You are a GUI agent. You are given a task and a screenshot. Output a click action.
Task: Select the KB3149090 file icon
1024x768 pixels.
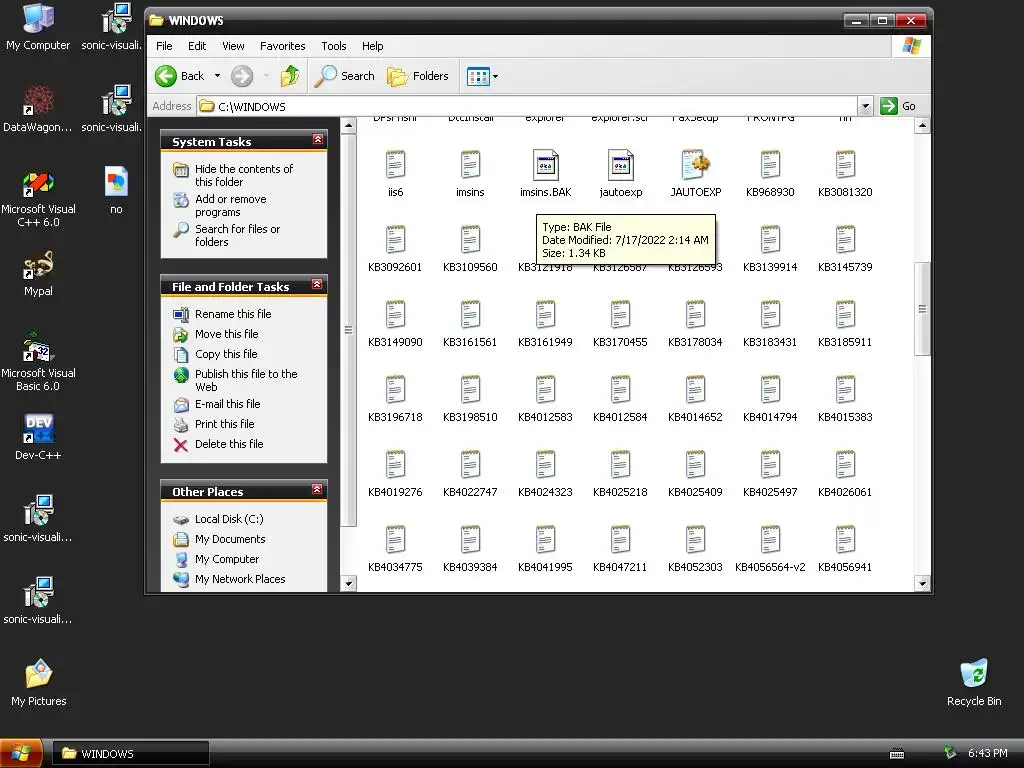point(395,315)
